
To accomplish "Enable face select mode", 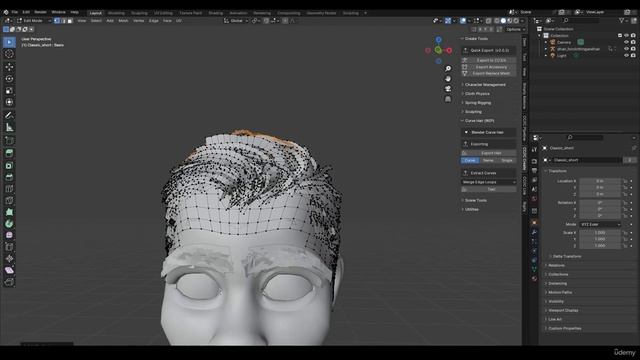I will [x=70, y=20].
